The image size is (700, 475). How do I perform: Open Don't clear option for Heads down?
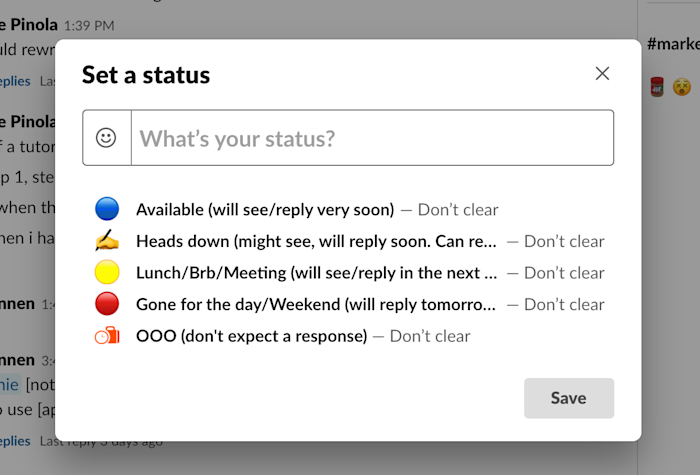[564, 241]
